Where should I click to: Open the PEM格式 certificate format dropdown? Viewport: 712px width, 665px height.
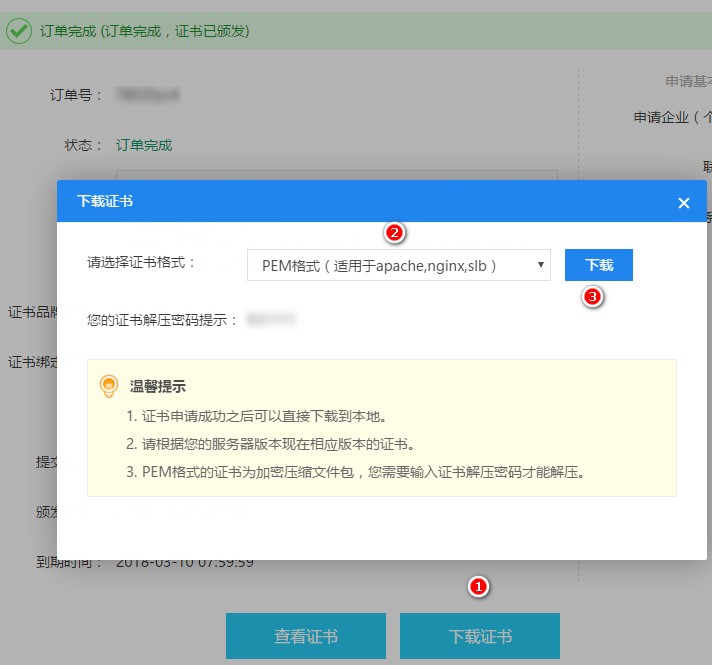tap(398, 265)
